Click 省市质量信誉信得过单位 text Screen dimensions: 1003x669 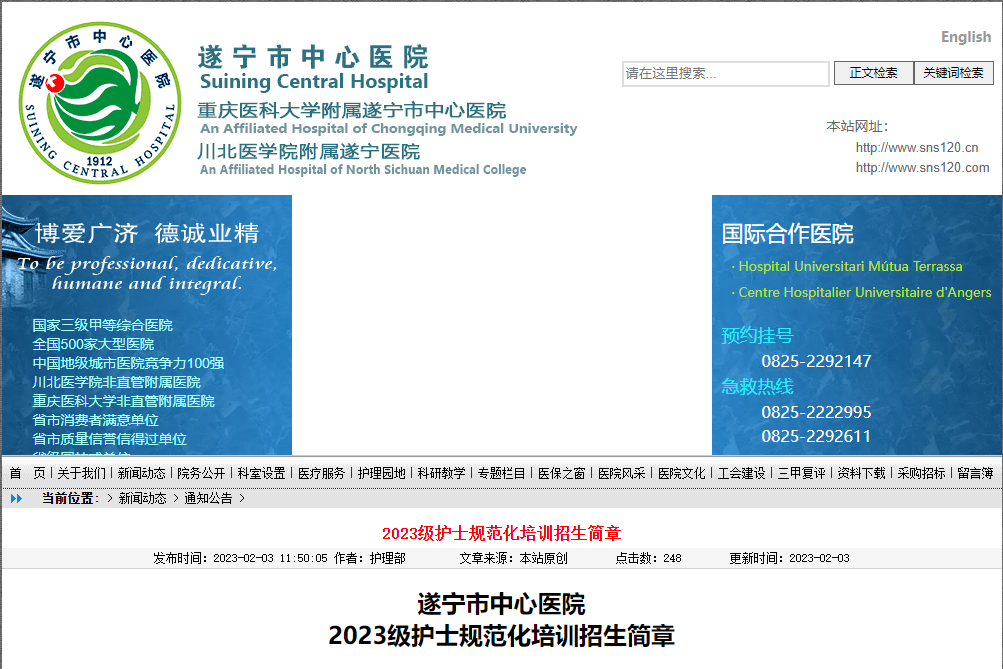pos(110,439)
